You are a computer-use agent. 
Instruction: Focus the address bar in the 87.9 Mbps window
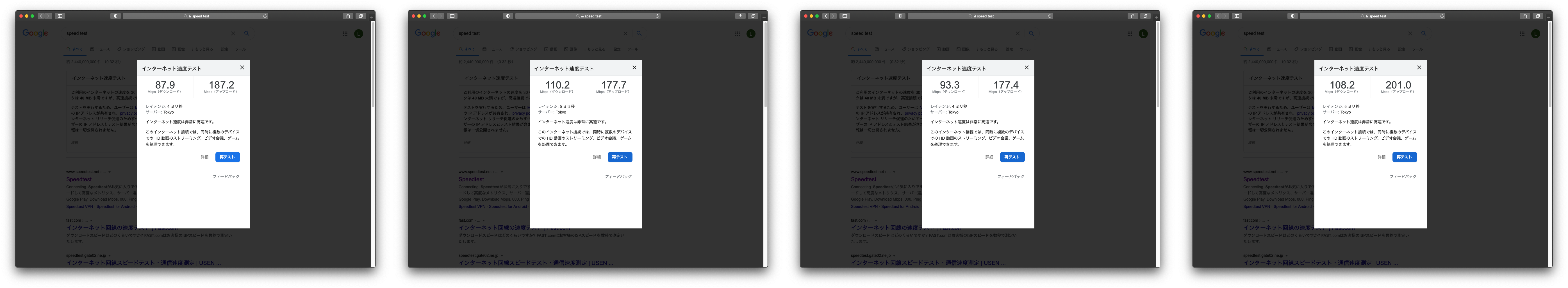coord(195,16)
